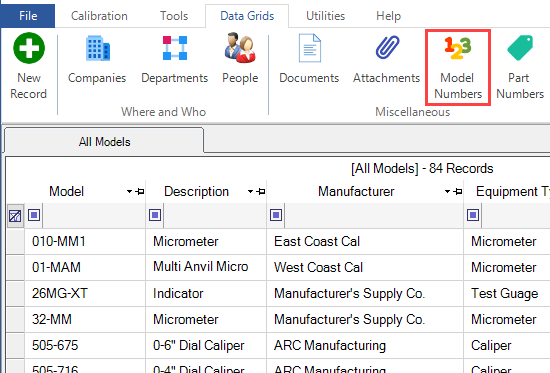The width and height of the screenshot is (550, 373).
Task: Select the row header for 010-MM1
Action: 15,241
